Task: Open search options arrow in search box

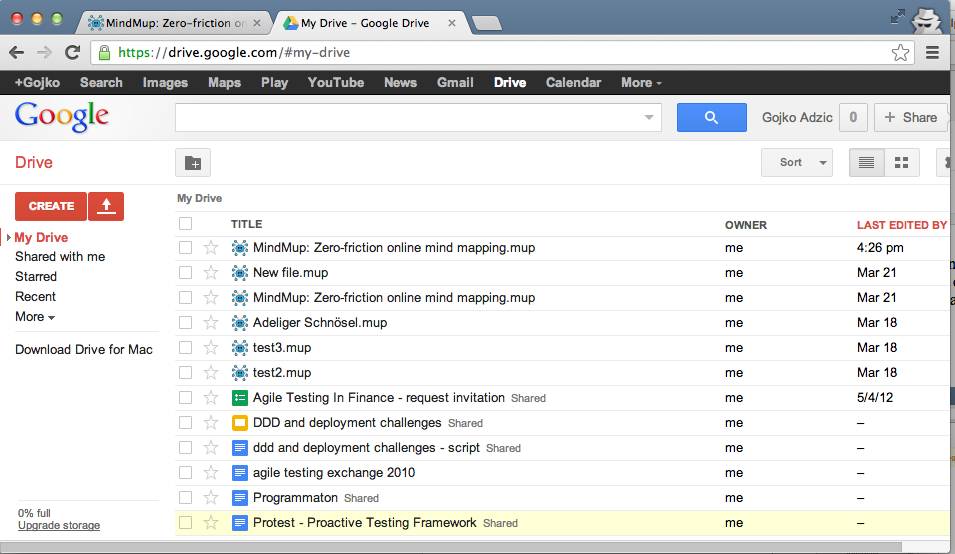Action: (649, 117)
